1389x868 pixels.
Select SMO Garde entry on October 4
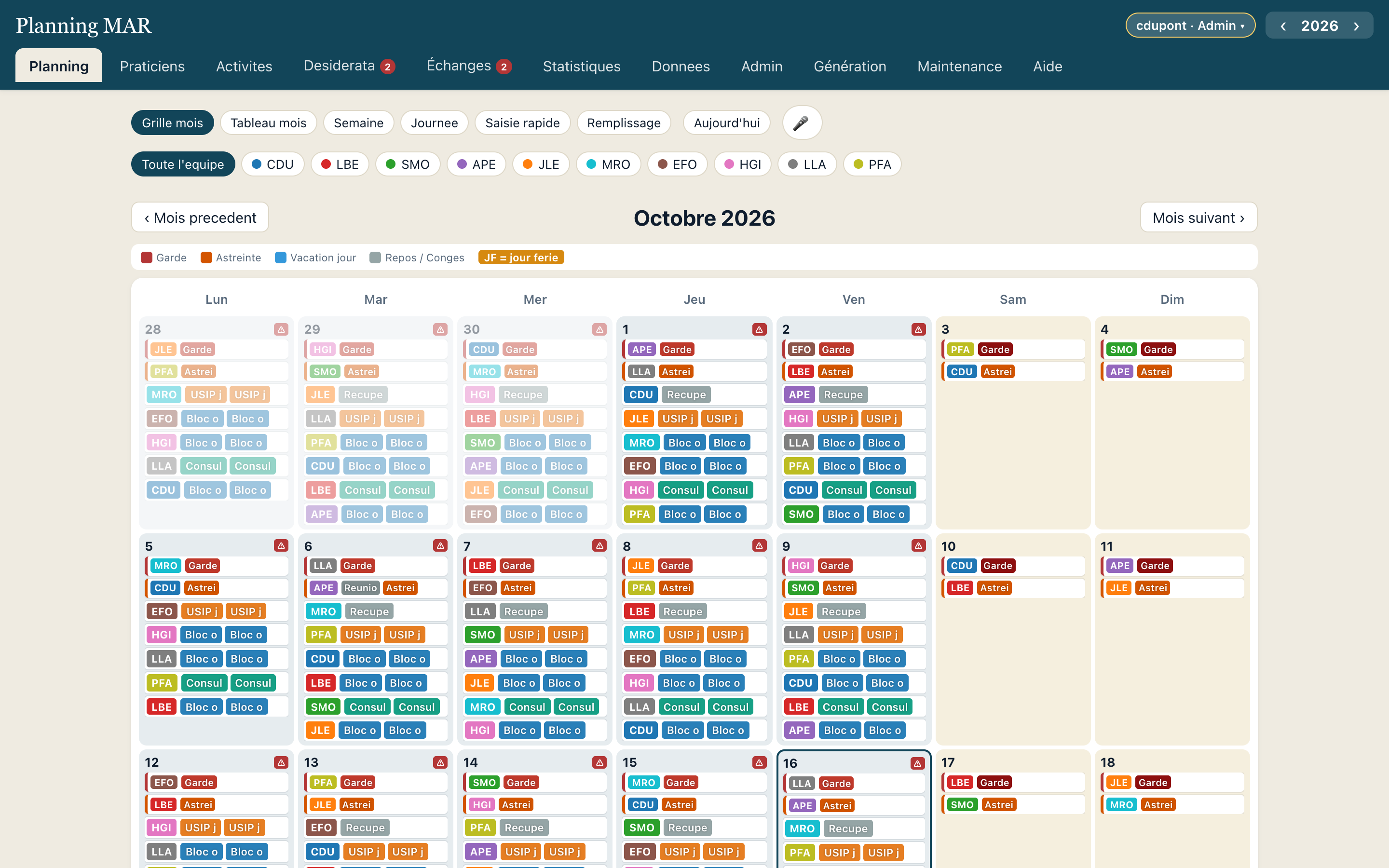(1171, 350)
